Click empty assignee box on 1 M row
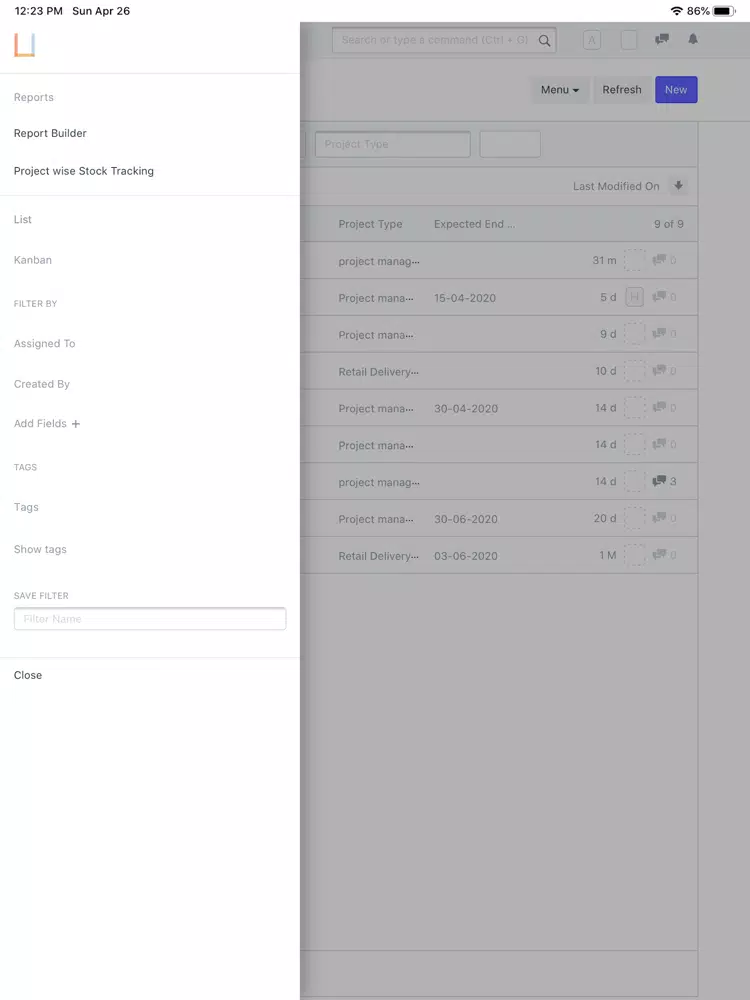The image size is (750, 1000). click(635, 555)
